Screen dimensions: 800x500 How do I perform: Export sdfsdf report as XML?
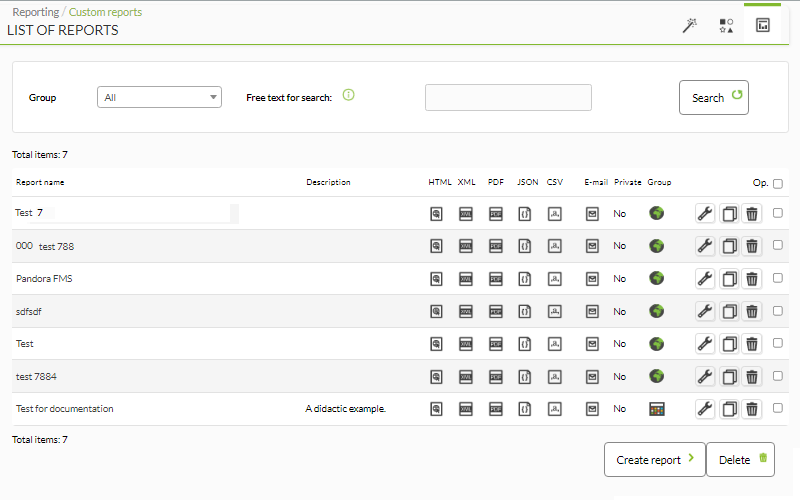click(x=466, y=311)
